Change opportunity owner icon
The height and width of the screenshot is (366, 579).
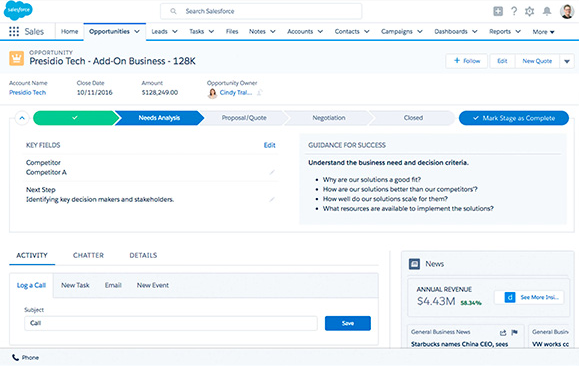(260, 93)
